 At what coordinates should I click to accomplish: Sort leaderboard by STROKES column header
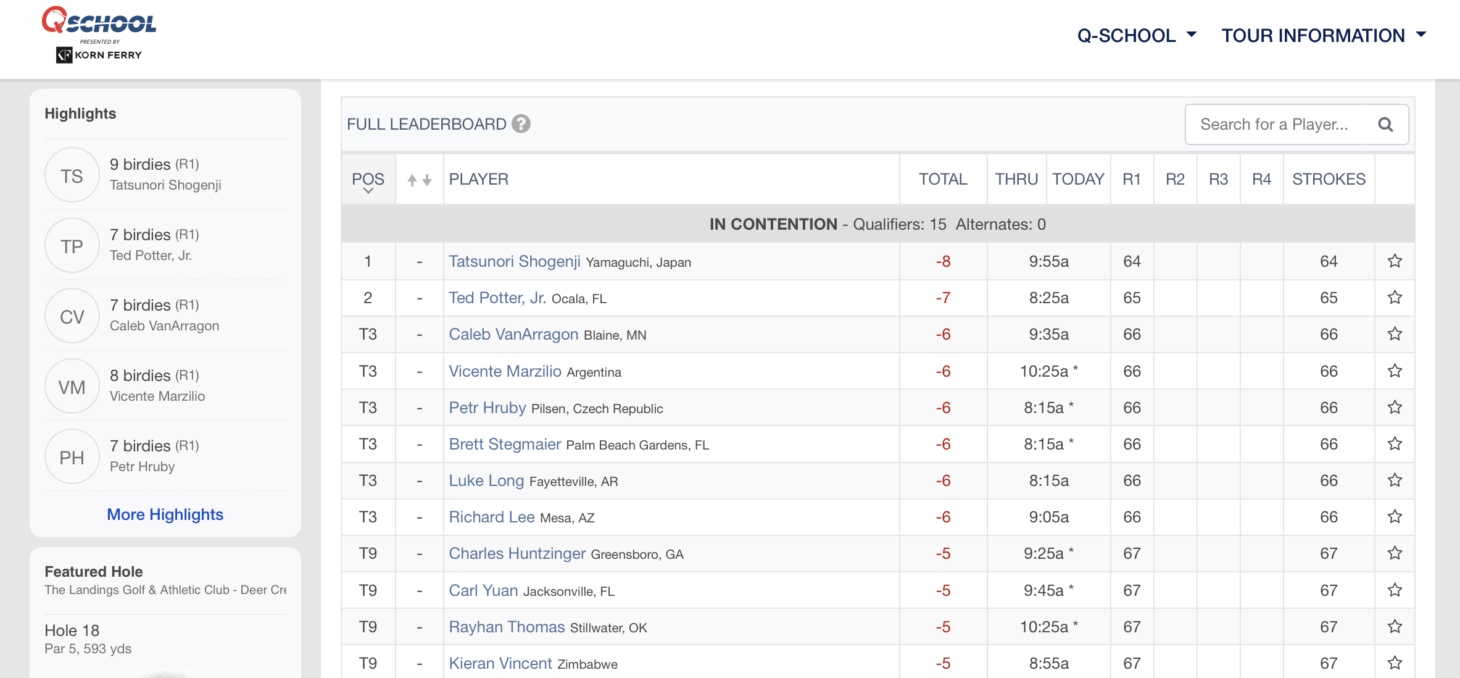click(x=1328, y=179)
